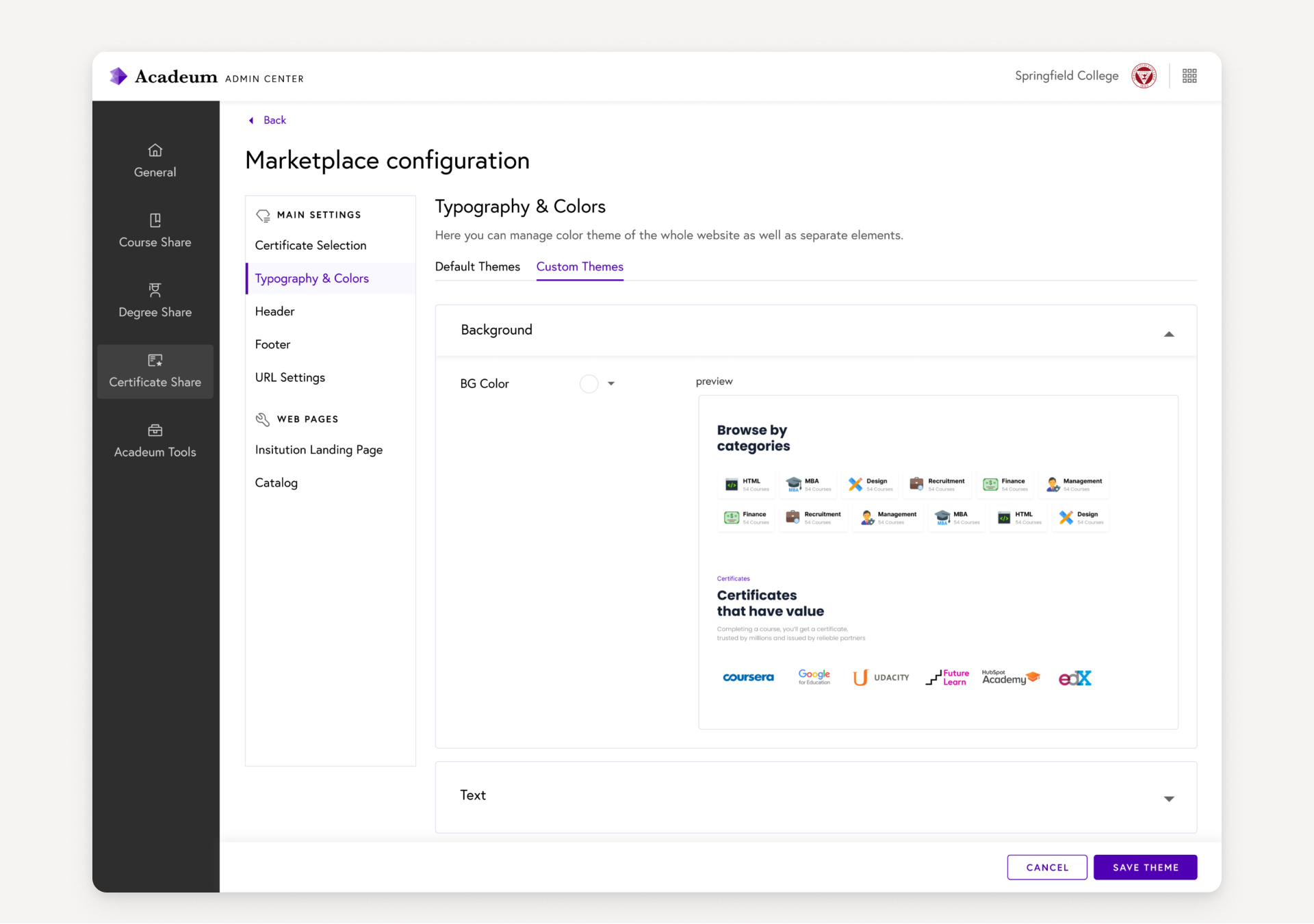Image resolution: width=1314 pixels, height=924 pixels.
Task: Click the back arrow above Marketplace configuration
Action: click(x=250, y=120)
